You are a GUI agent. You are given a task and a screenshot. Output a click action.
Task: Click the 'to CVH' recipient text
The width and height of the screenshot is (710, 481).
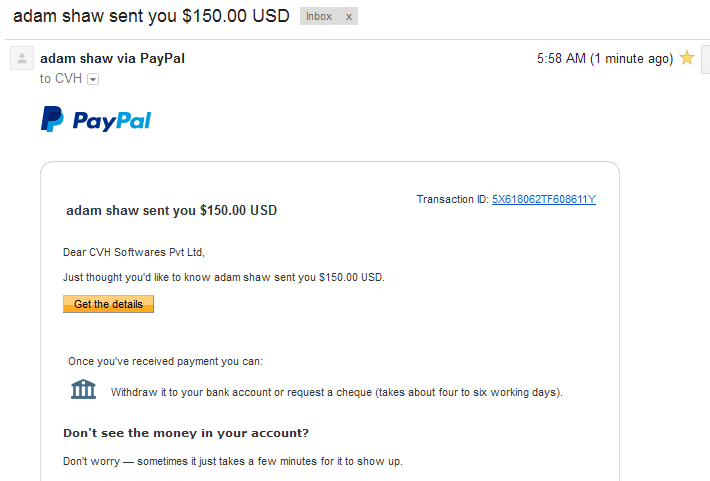pos(61,79)
